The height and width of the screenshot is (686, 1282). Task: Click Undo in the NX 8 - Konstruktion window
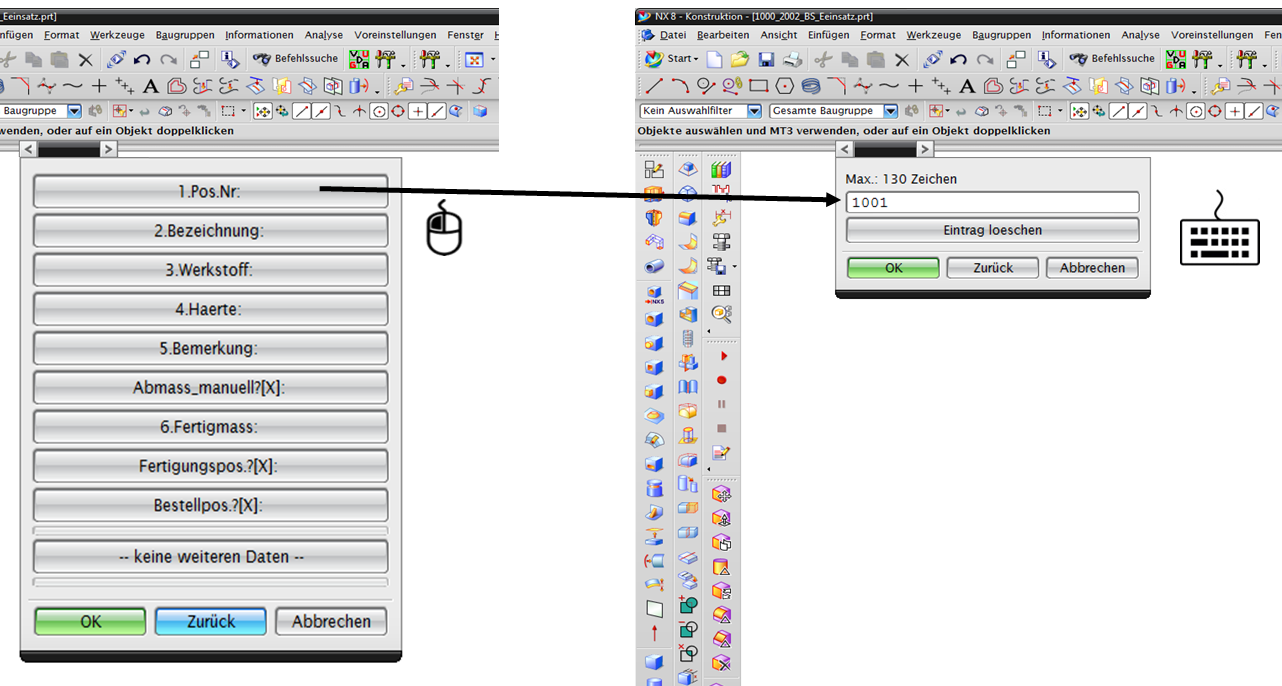tap(959, 59)
